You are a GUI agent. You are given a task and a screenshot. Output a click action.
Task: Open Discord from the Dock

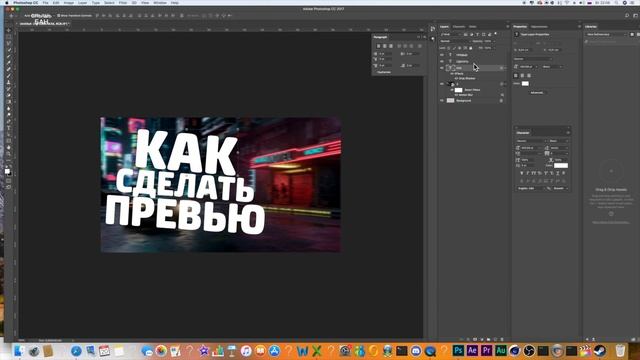point(416,350)
